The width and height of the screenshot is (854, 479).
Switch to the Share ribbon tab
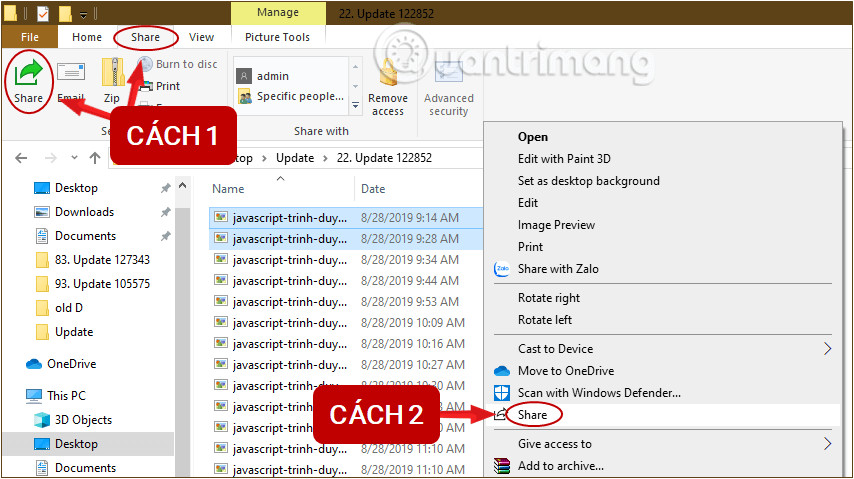click(145, 37)
